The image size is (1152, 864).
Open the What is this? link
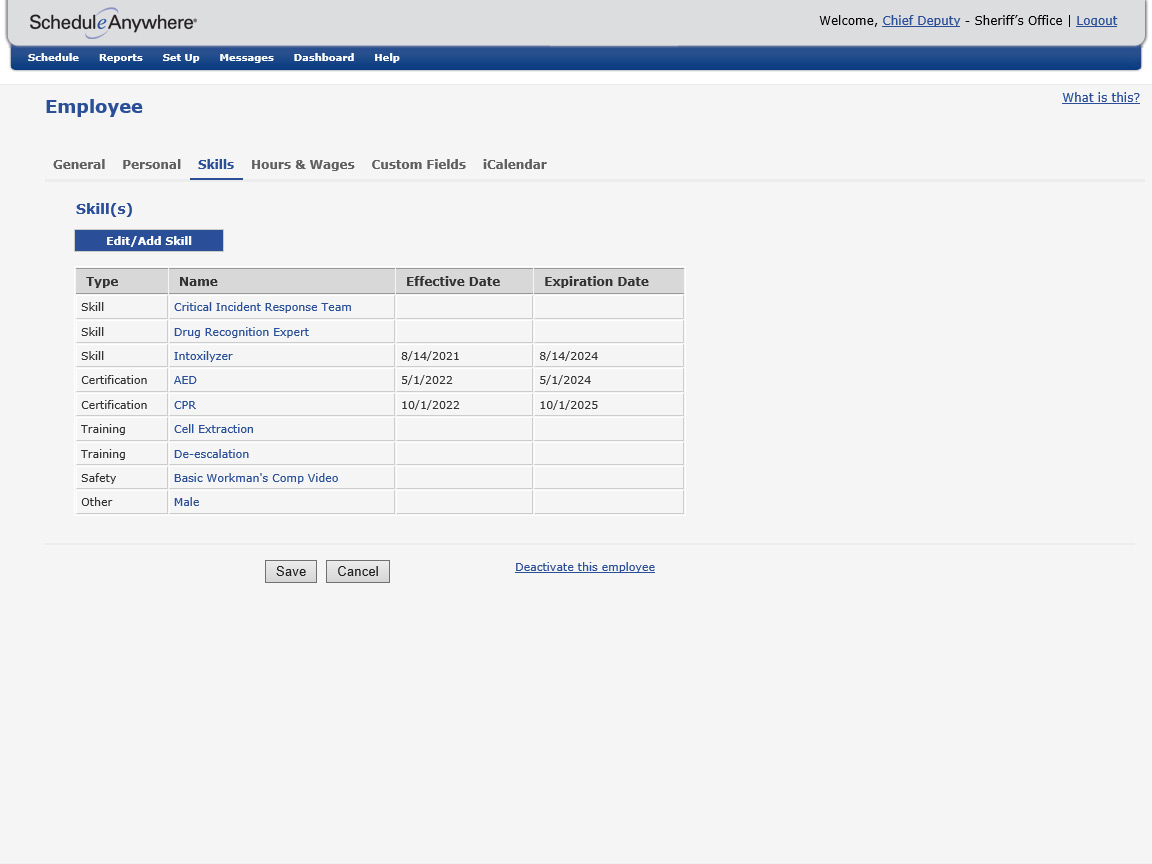pos(1101,98)
